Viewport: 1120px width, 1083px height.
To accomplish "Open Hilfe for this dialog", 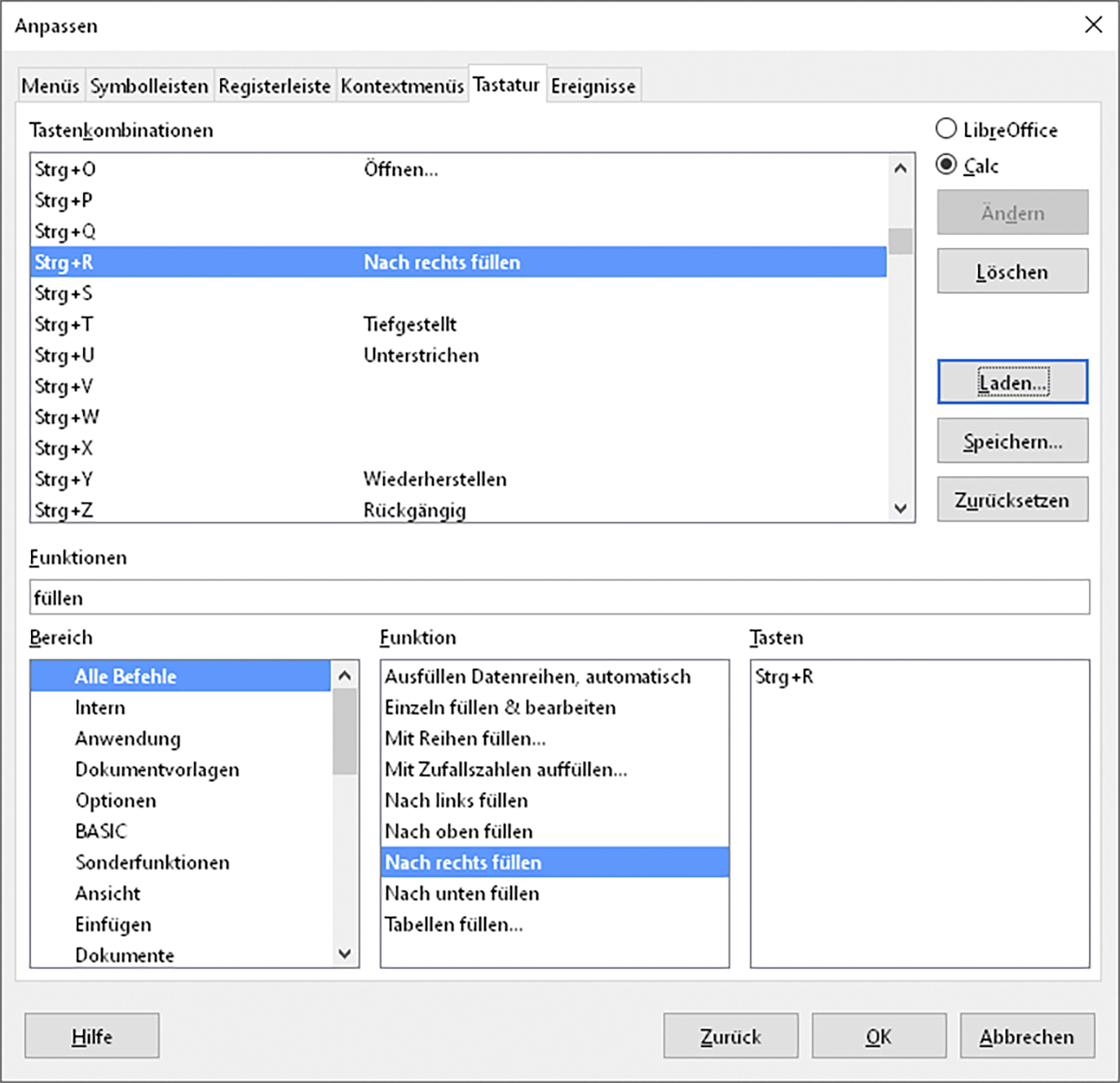I will pyautogui.click(x=92, y=1036).
